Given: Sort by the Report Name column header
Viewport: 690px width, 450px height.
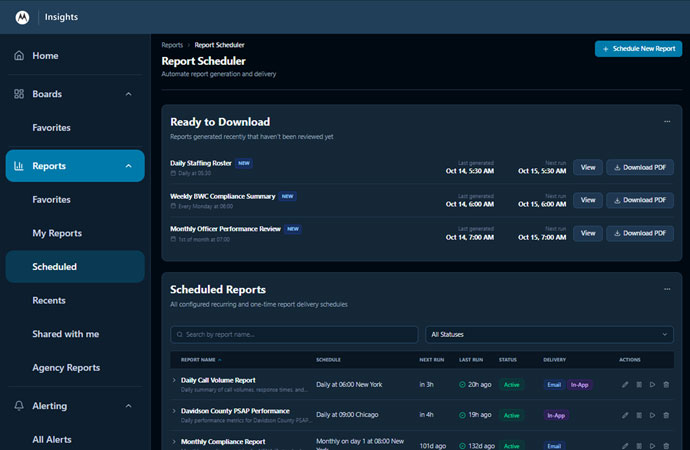Looking at the screenshot, I should [201, 359].
